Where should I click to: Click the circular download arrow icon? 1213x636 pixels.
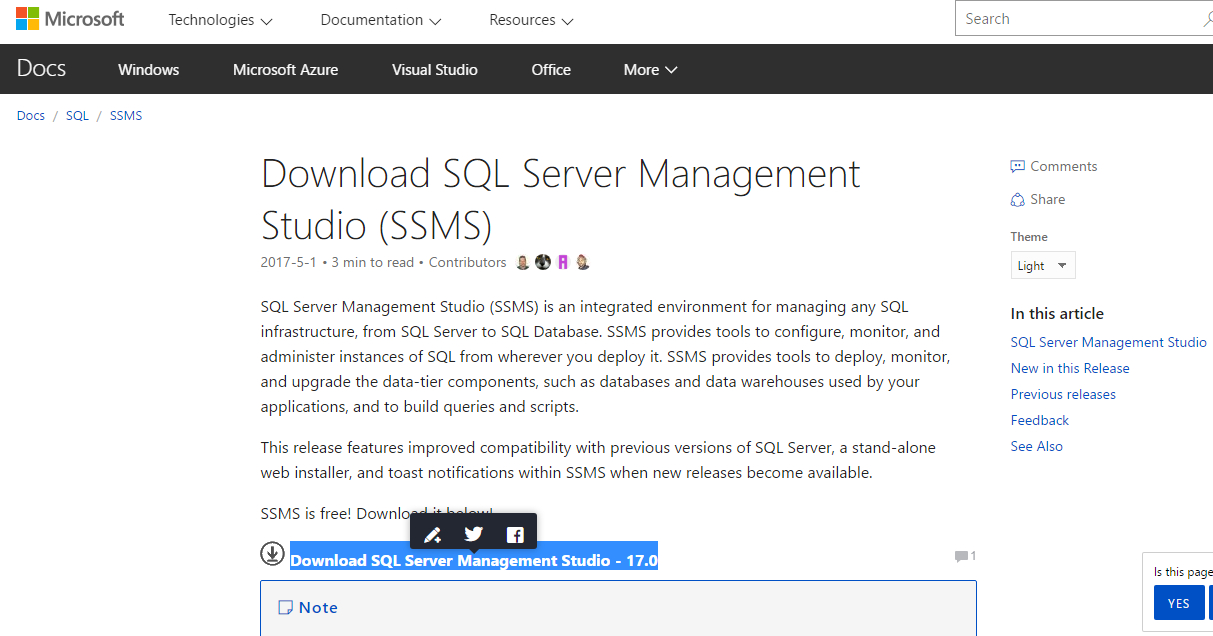click(x=272, y=553)
